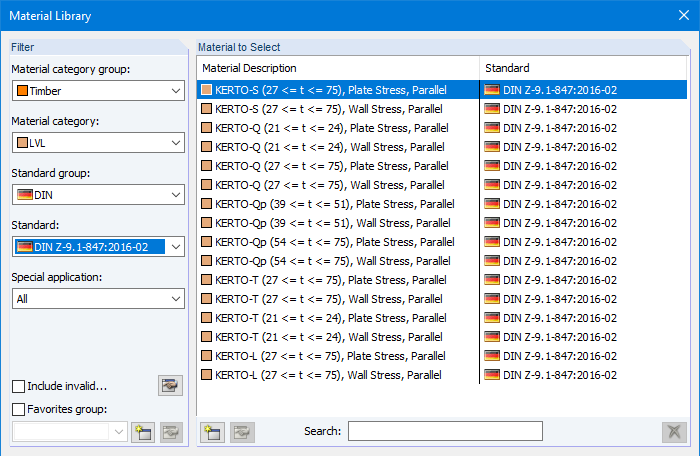The width and height of the screenshot is (700, 456).
Task: Click the Standard column header
Action: (583, 68)
